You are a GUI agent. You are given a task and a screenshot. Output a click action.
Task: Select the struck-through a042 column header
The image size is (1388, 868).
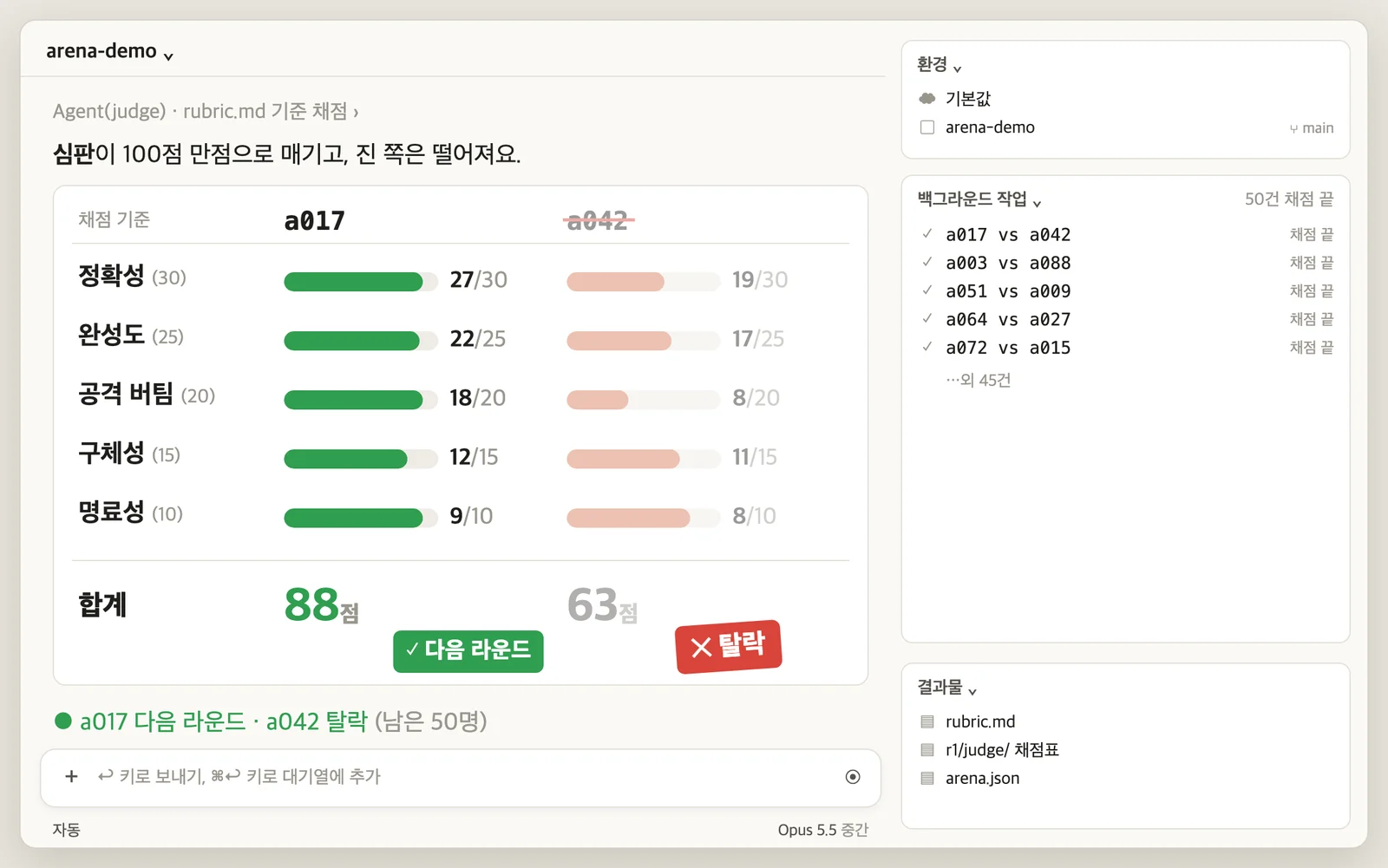click(598, 220)
